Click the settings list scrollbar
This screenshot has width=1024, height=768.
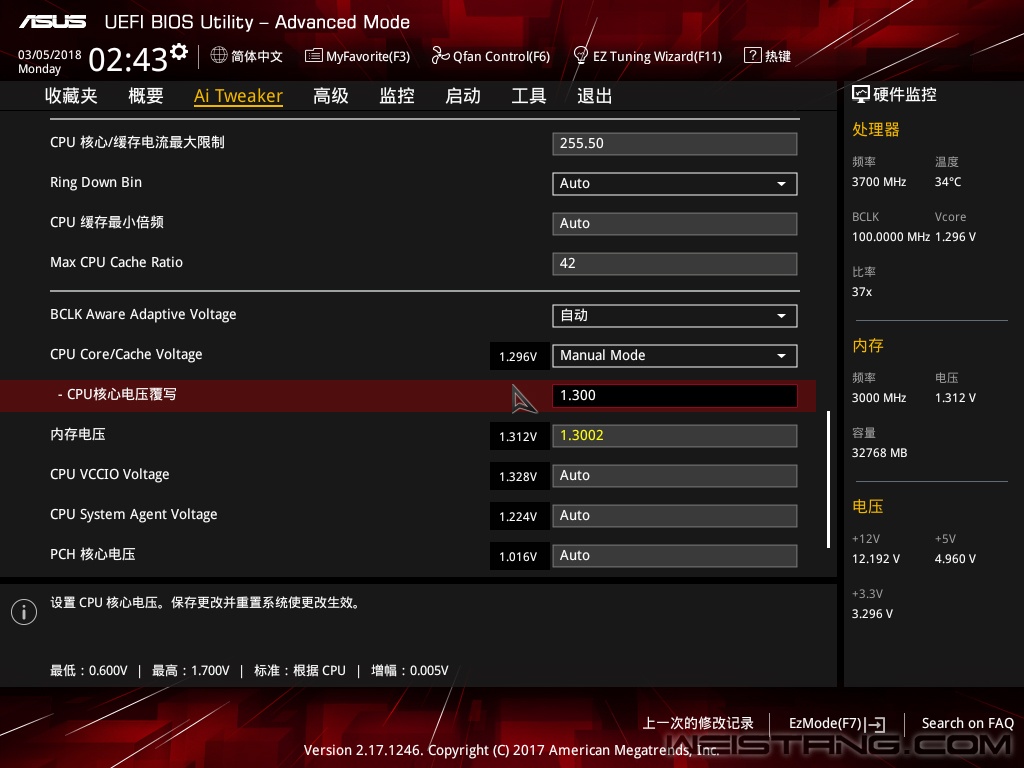(828, 479)
